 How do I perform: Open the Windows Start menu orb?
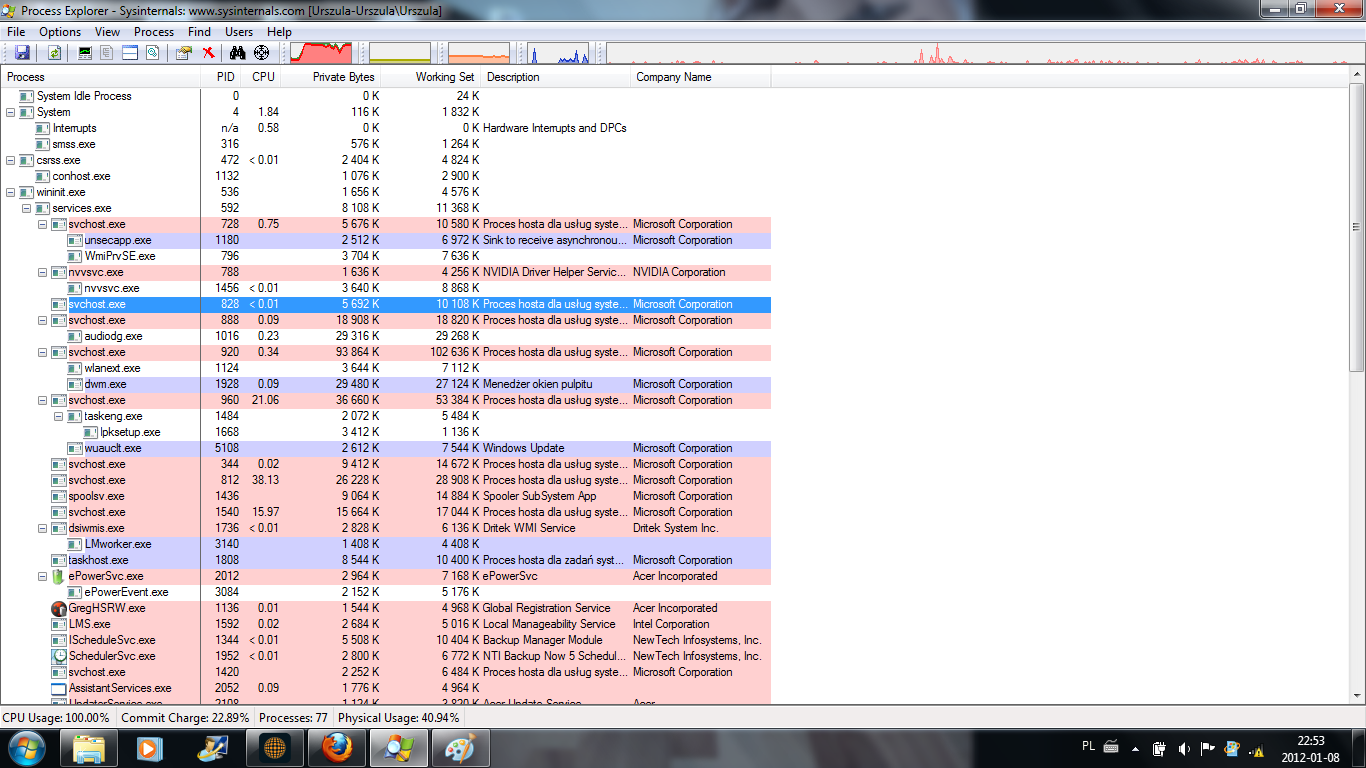tap(26, 747)
